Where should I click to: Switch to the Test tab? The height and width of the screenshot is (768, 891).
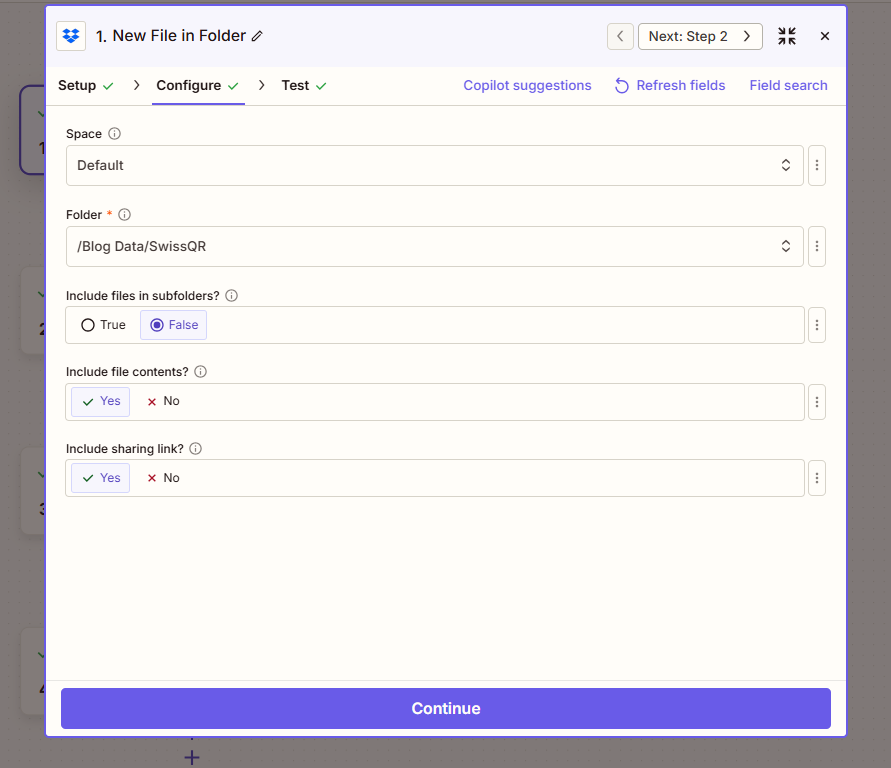(x=295, y=85)
